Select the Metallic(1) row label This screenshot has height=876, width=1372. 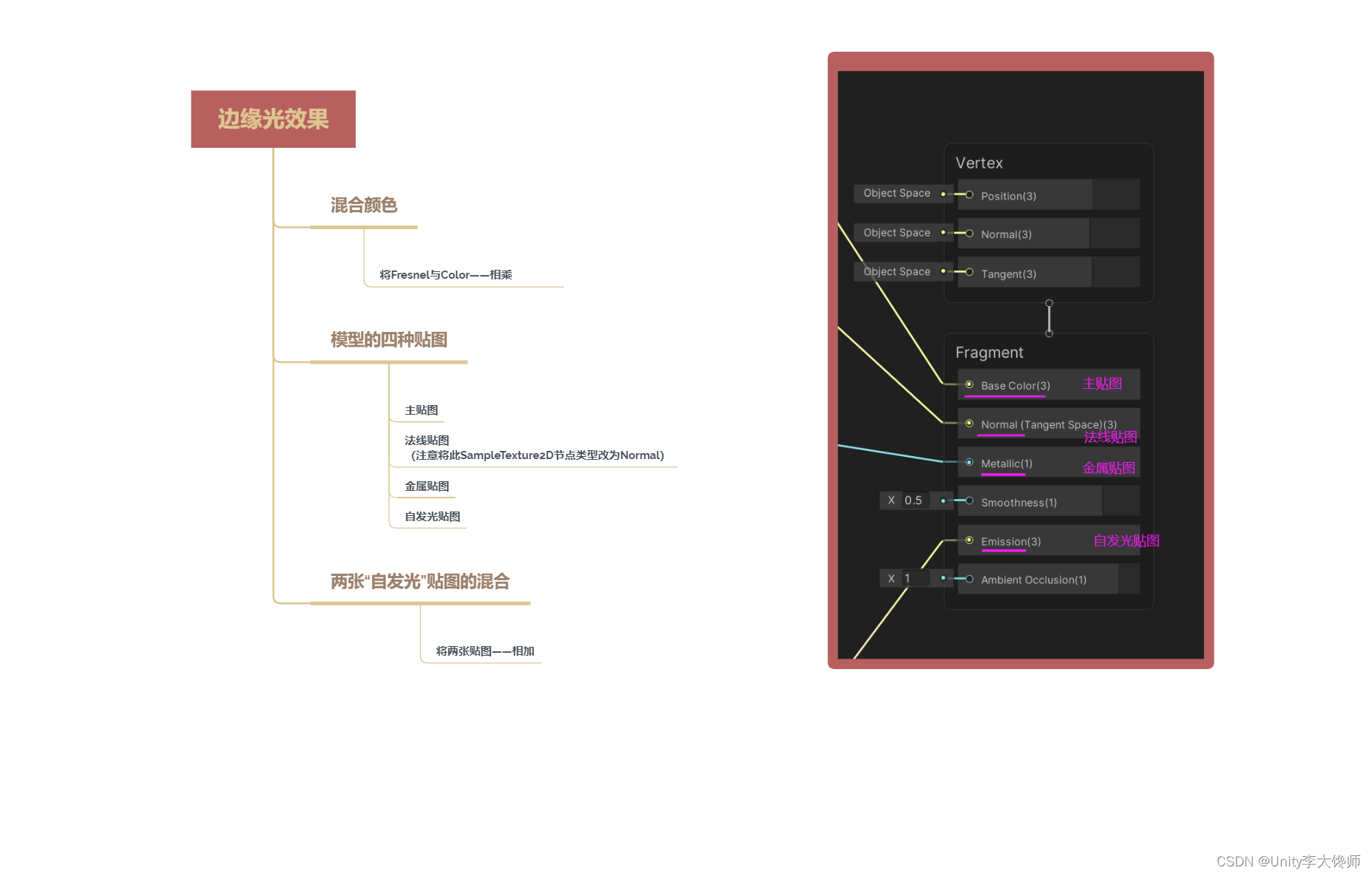[x=1007, y=464]
